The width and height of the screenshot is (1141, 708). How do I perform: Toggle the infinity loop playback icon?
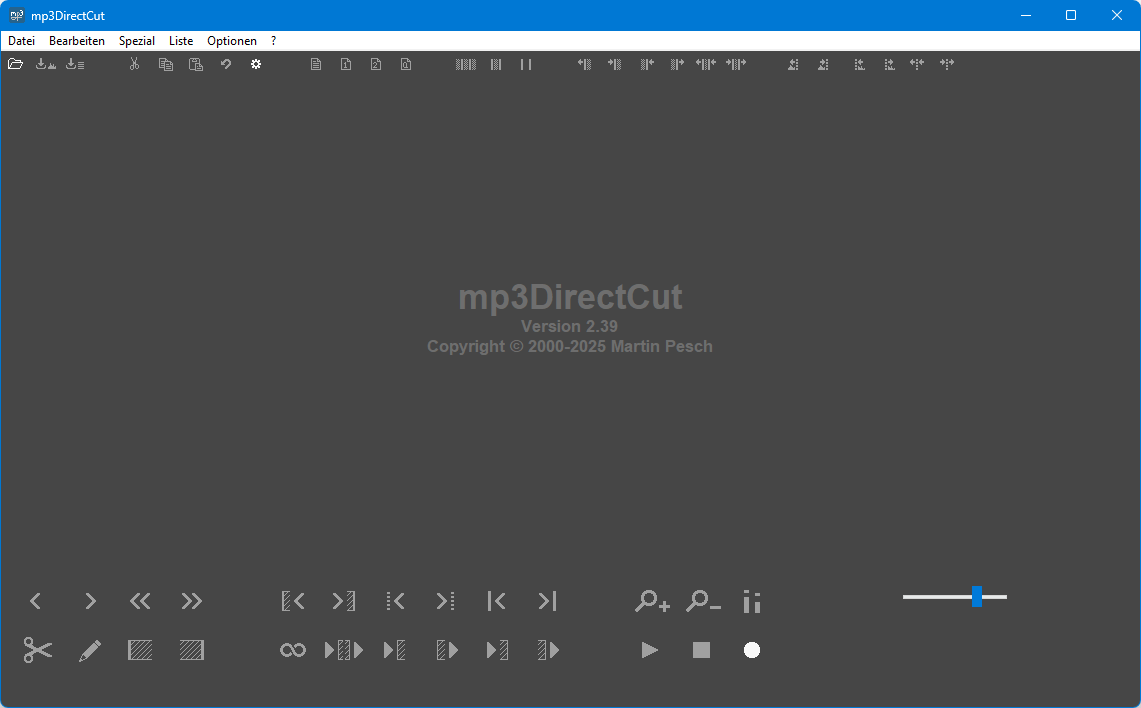(292, 650)
